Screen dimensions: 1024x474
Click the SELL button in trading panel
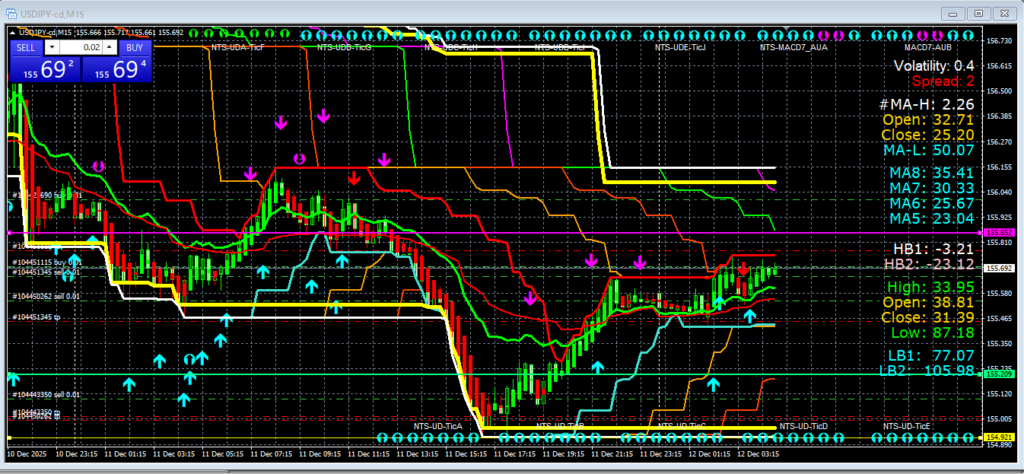click(27, 47)
